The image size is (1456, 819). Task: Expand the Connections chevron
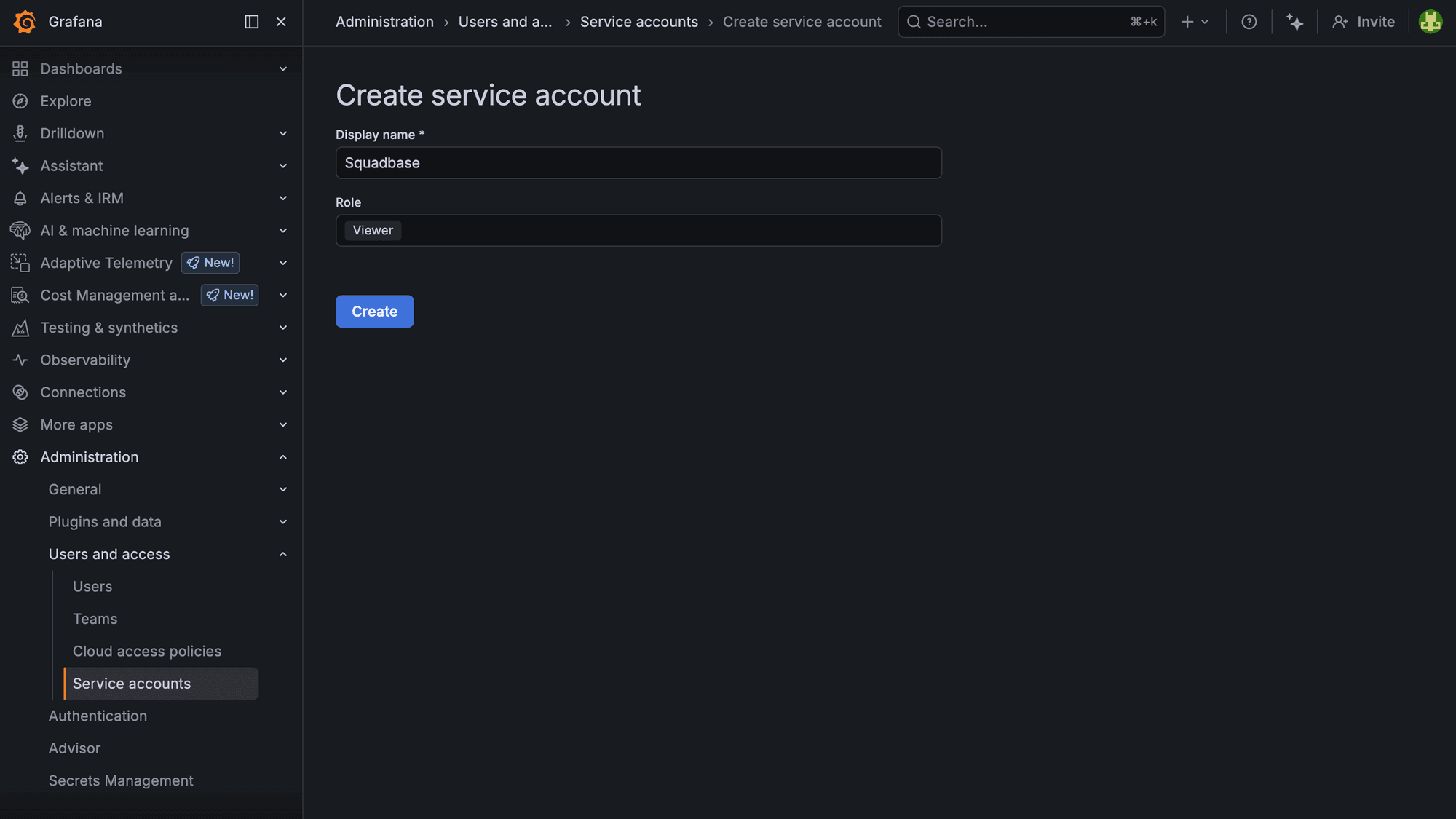283,392
